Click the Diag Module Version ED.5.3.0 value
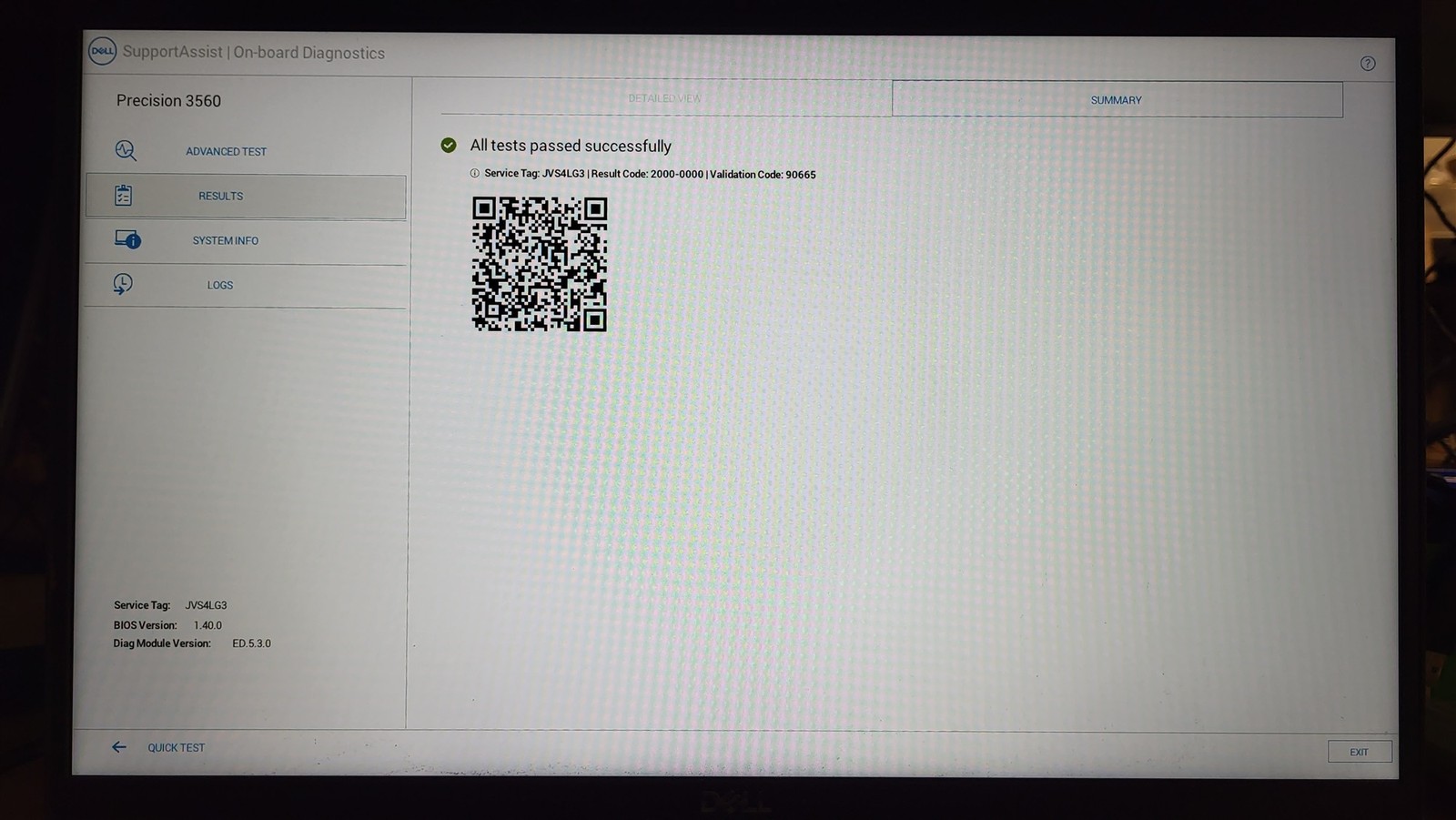Viewport: 1456px width, 820px height. [x=251, y=643]
